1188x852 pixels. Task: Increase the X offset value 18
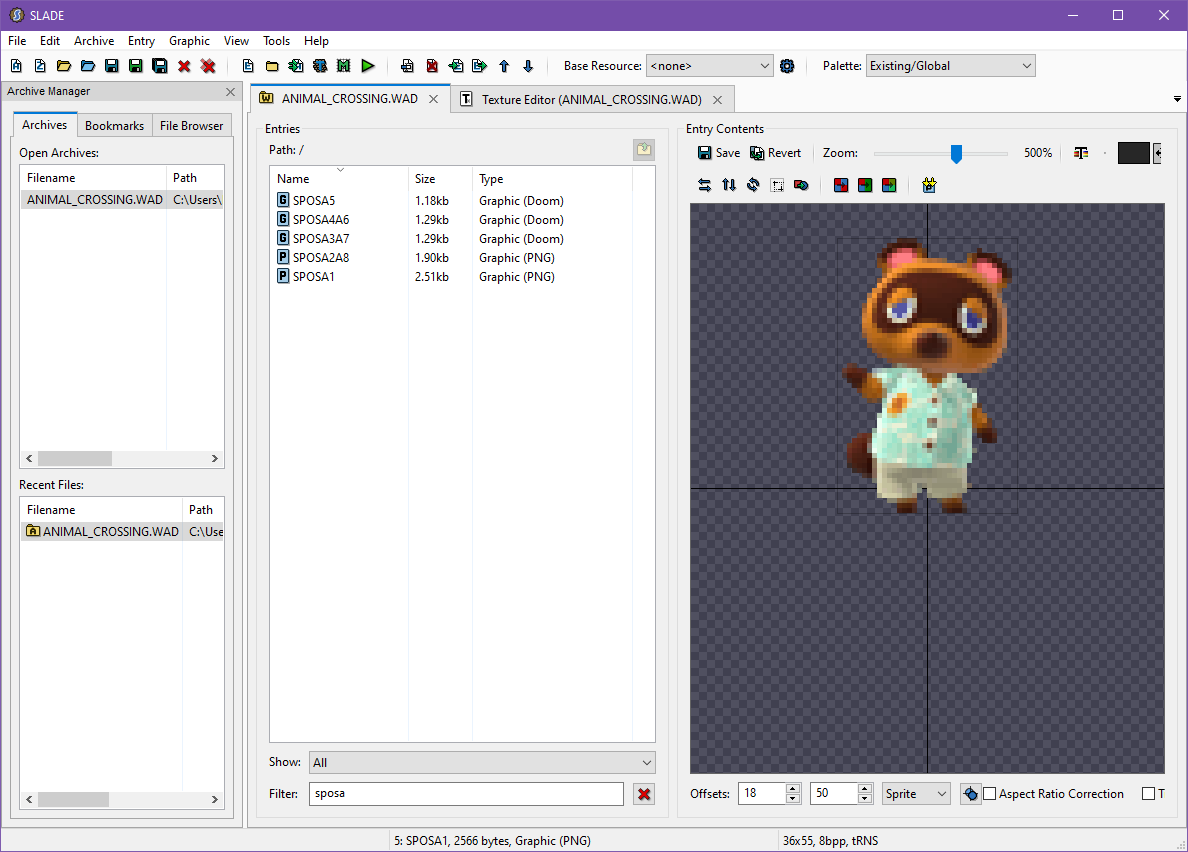793,788
